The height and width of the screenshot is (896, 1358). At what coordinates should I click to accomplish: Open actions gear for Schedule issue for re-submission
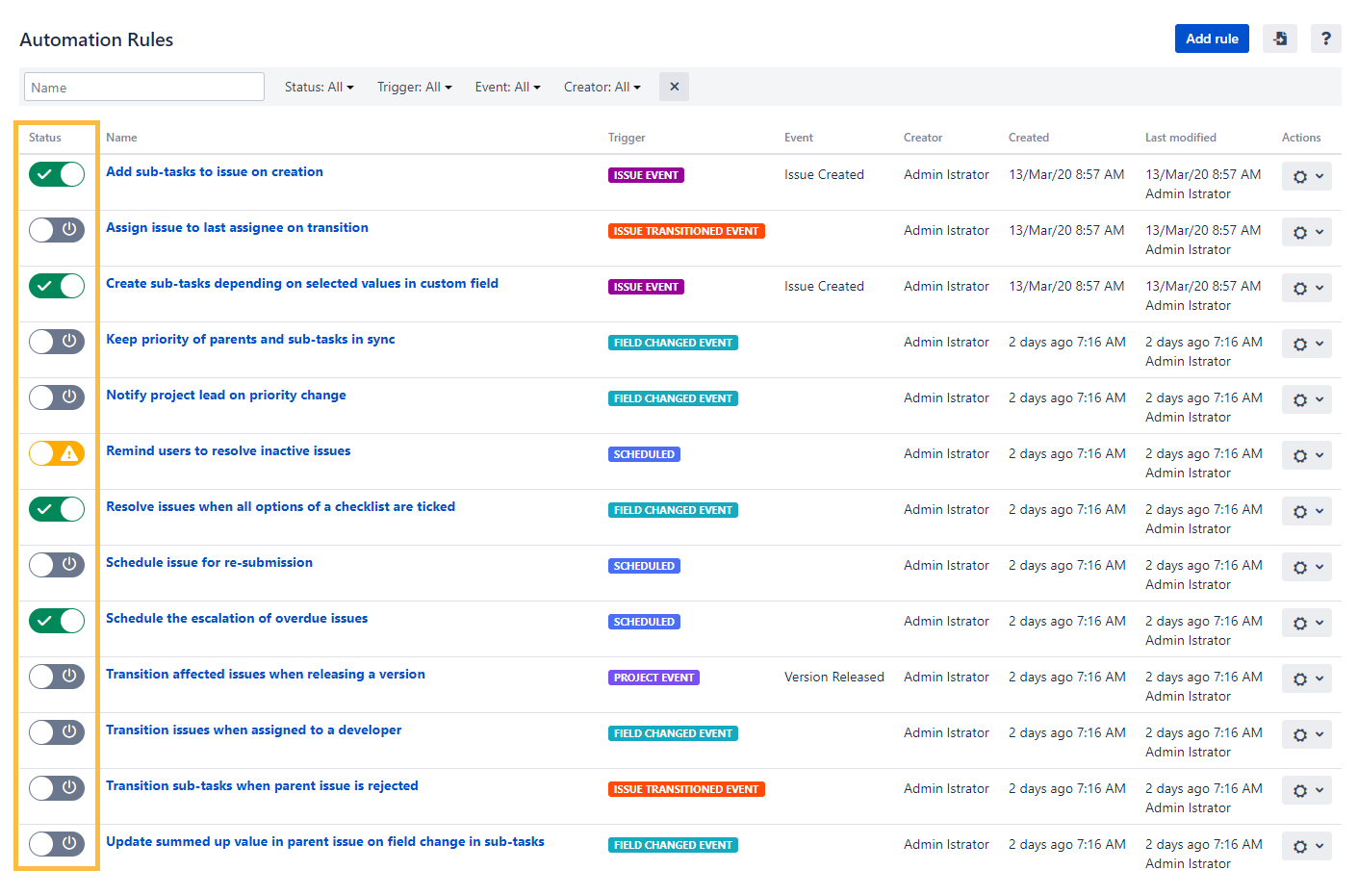tap(1306, 567)
